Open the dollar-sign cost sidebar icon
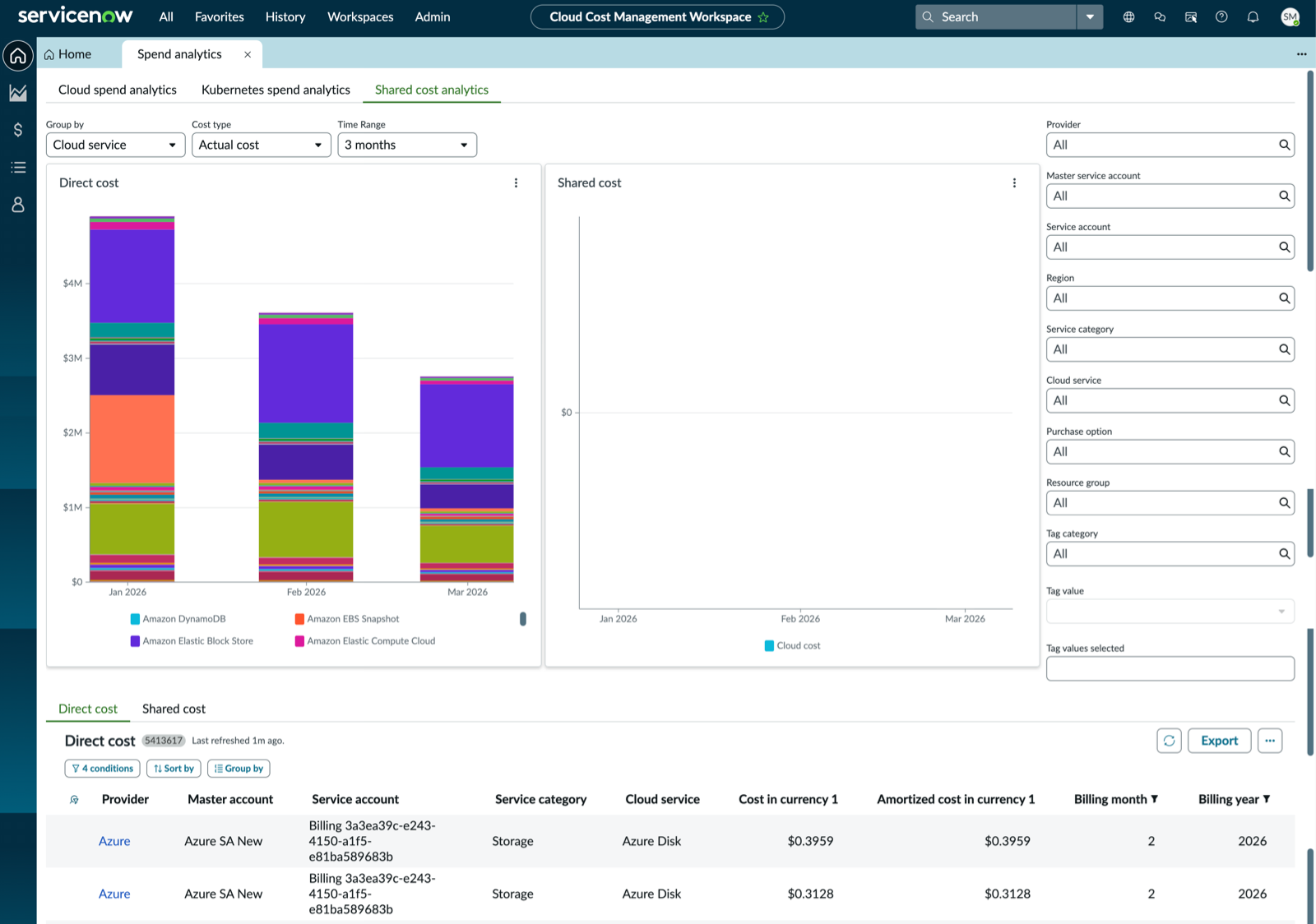Viewport: 1316px width, 924px height. tap(18, 130)
